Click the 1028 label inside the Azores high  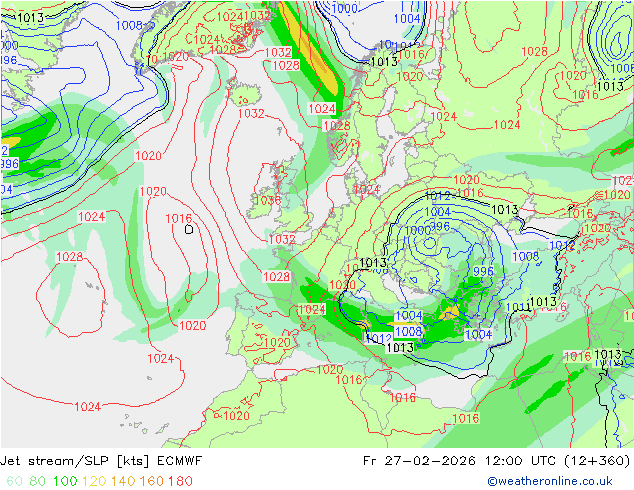70,257
